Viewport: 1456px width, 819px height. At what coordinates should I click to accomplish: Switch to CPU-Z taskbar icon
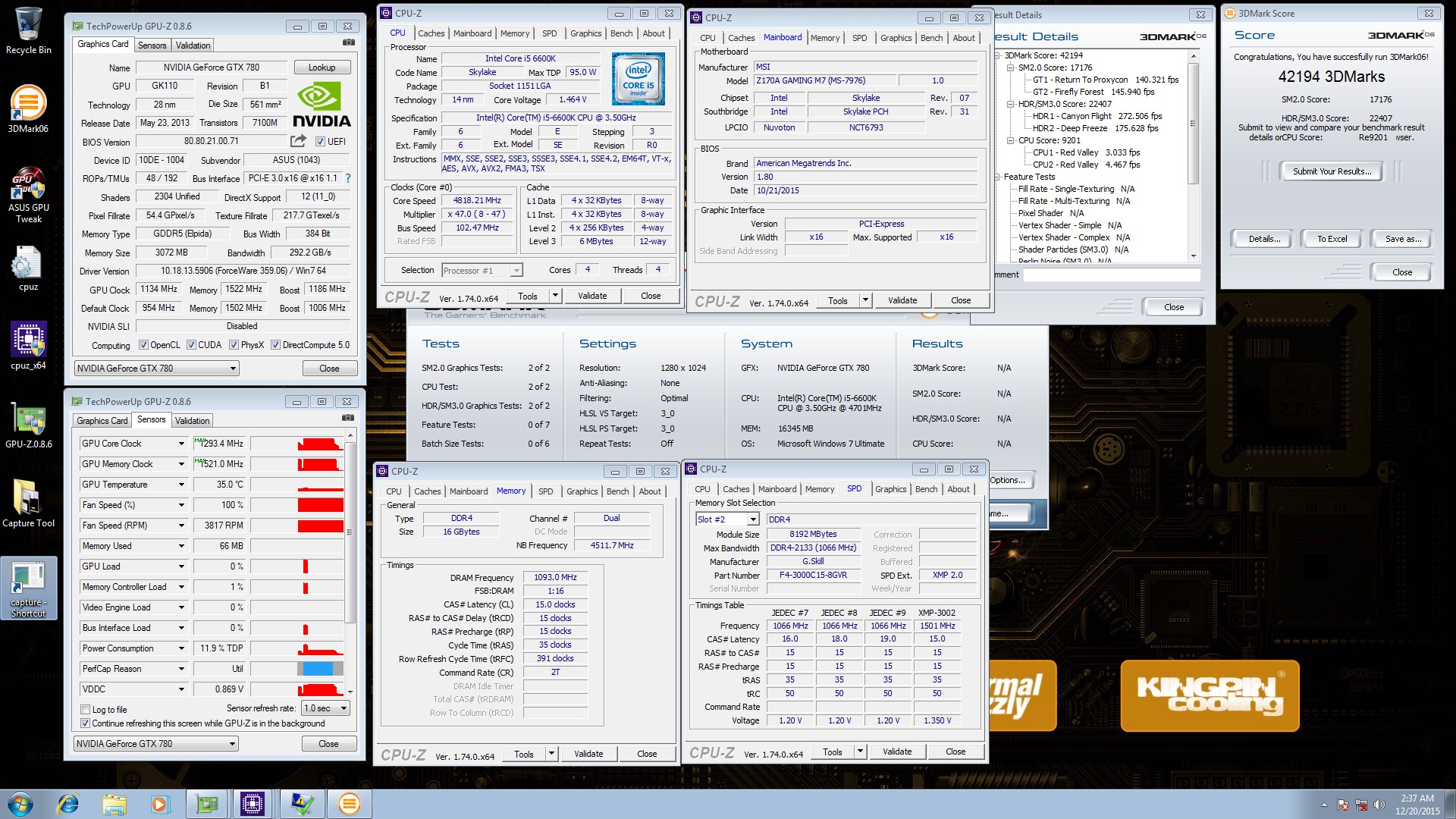(x=253, y=804)
